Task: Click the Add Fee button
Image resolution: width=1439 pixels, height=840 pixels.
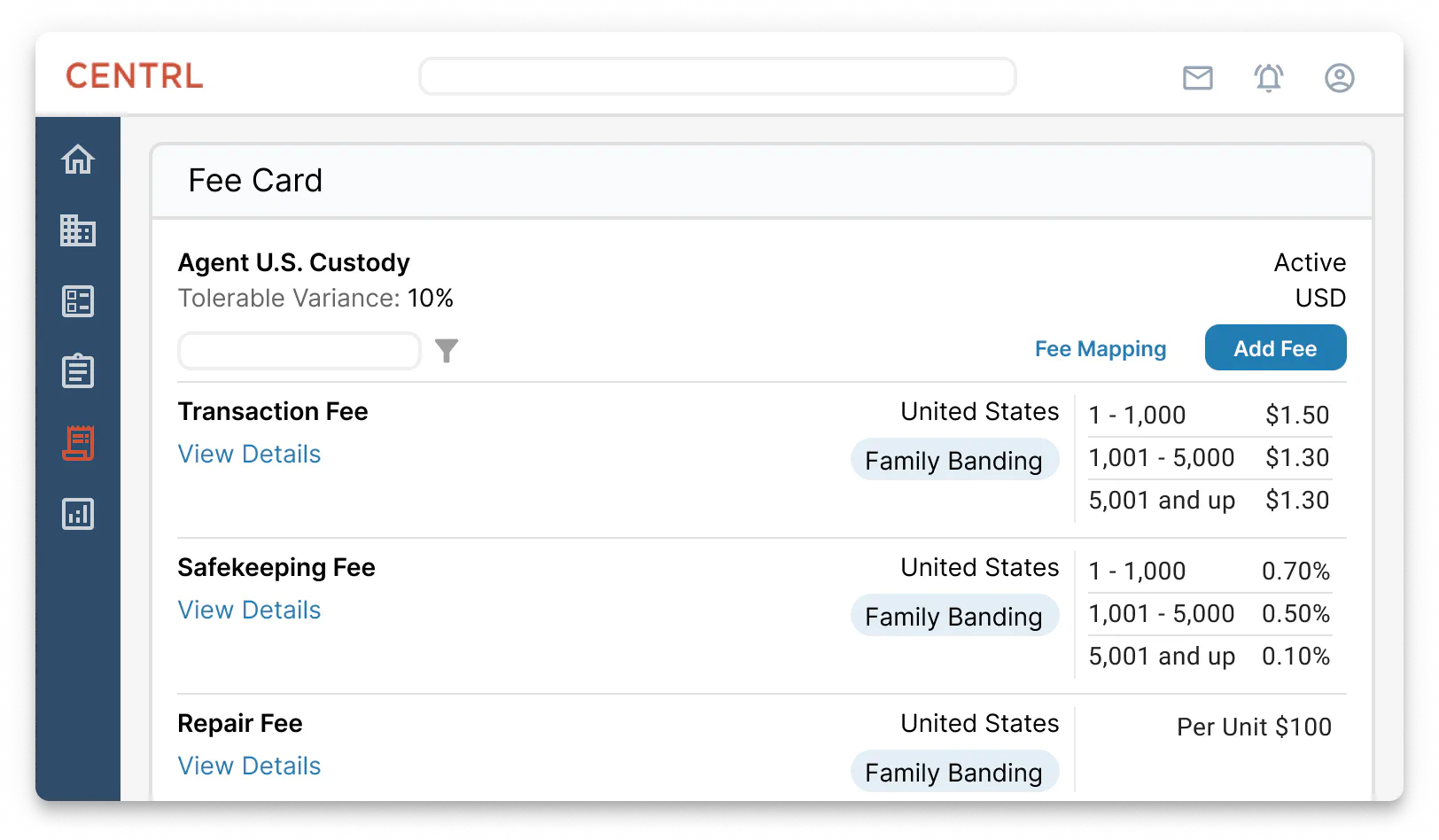Action: coord(1275,348)
